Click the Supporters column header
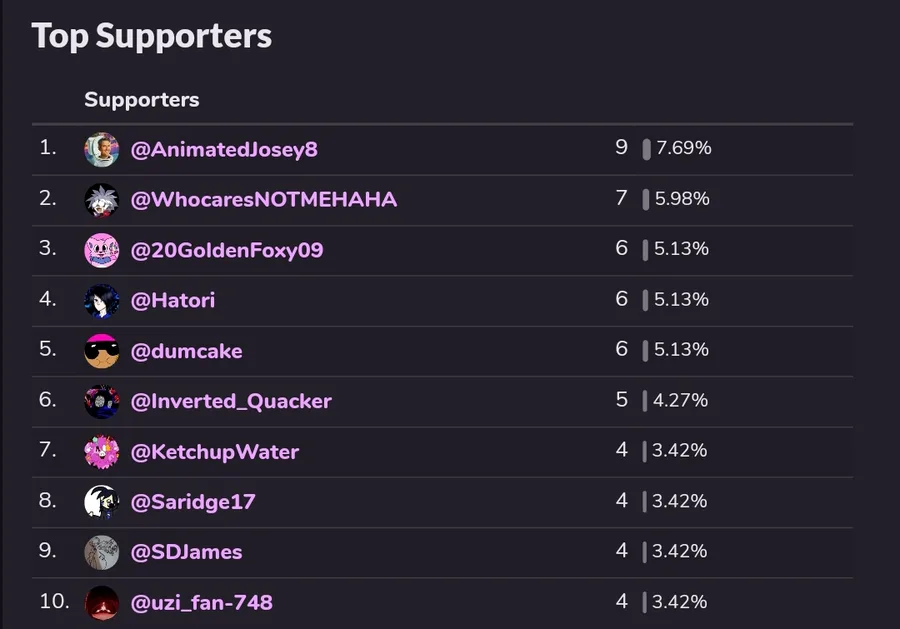Image resolution: width=900 pixels, height=629 pixels. [142, 100]
